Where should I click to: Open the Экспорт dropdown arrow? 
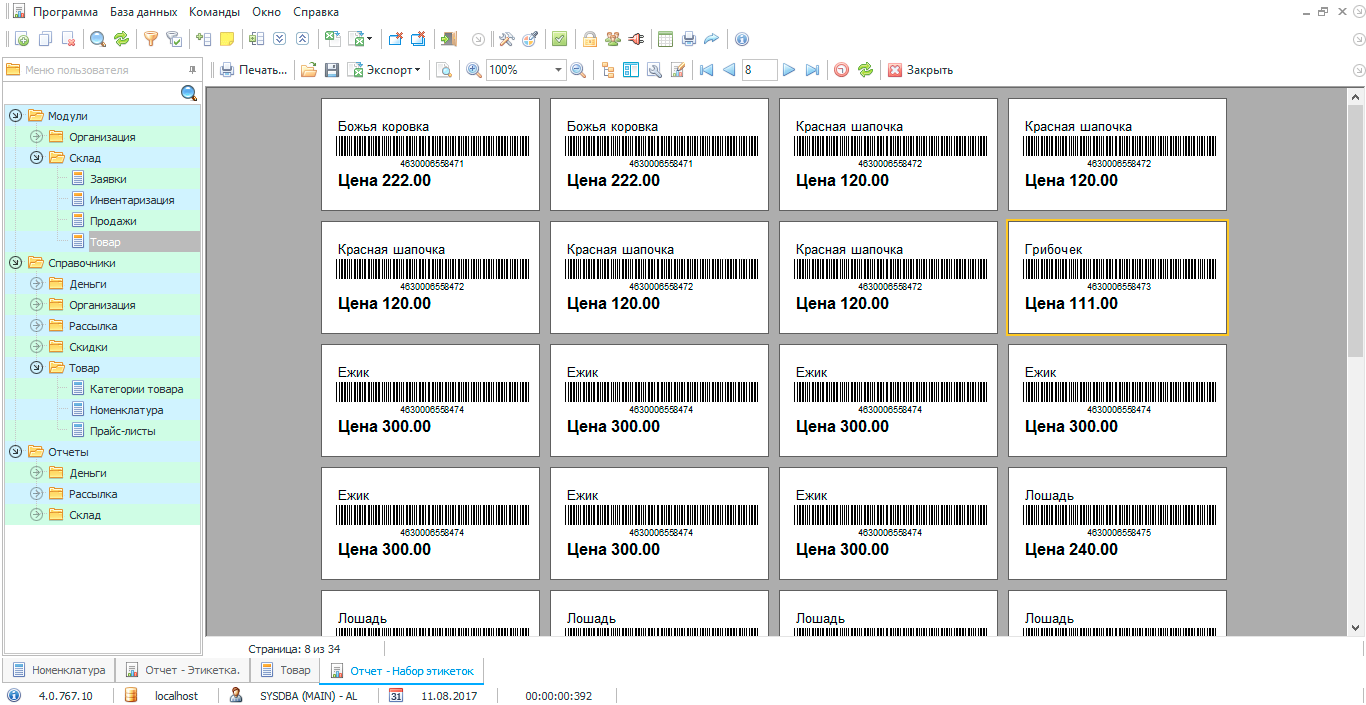pyautogui.click(x=417, y=70)
